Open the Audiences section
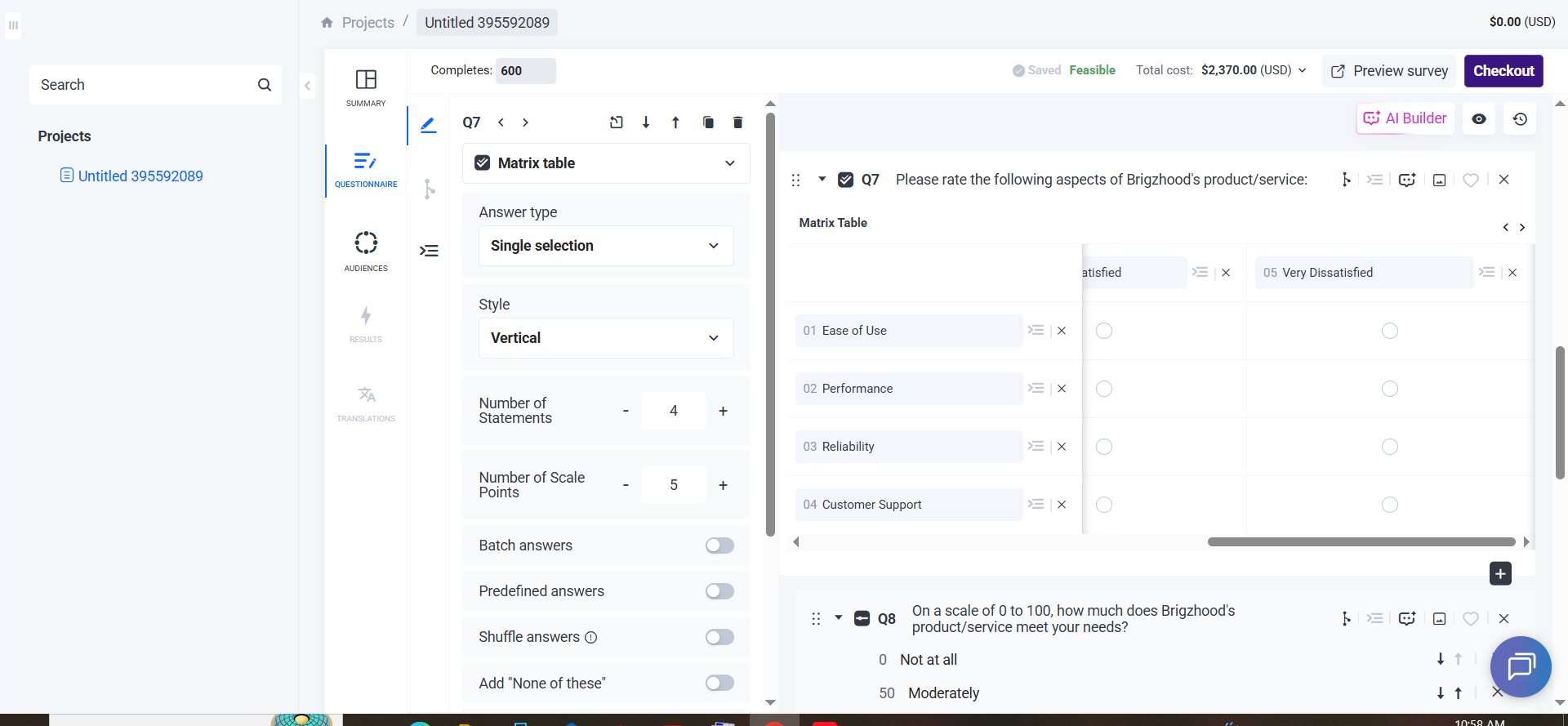The width and height of the screenshot is (1568, 726). (366, 251)
